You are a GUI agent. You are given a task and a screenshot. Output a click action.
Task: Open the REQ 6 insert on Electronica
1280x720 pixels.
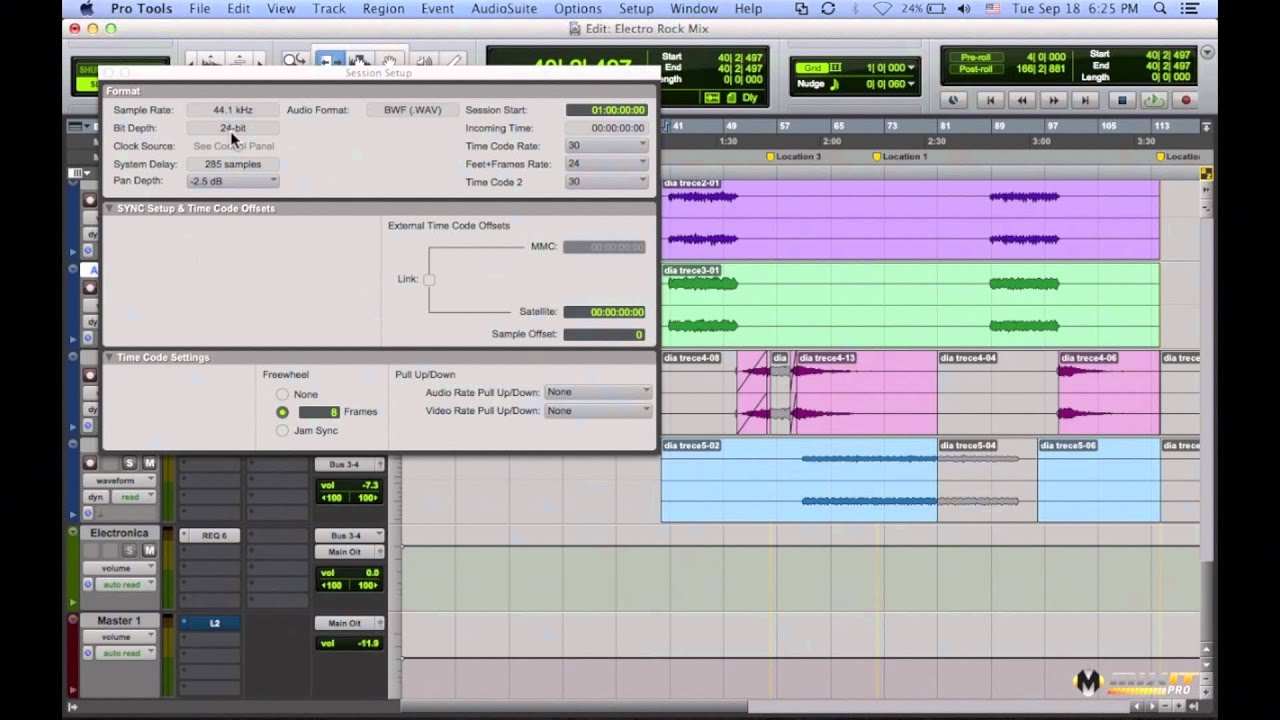[213, 536]
